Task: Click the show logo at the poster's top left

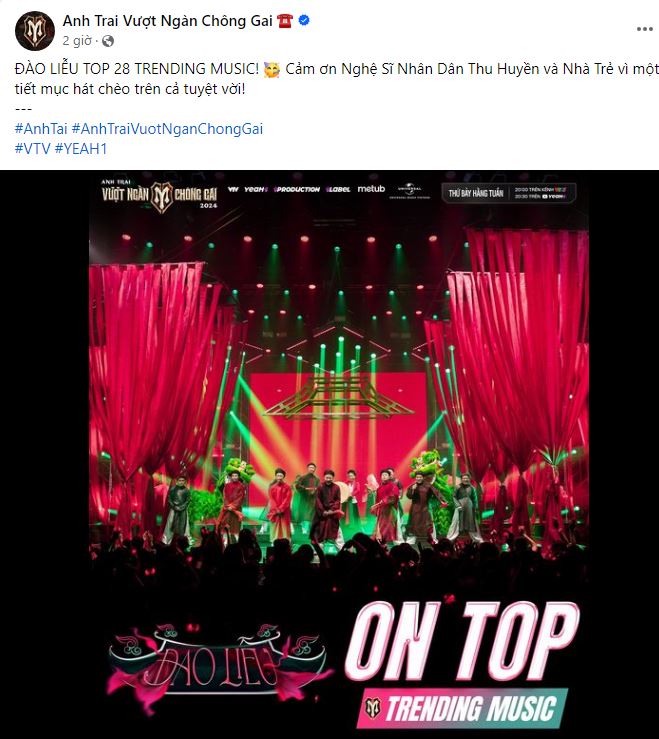Action: tap(159, 195)
